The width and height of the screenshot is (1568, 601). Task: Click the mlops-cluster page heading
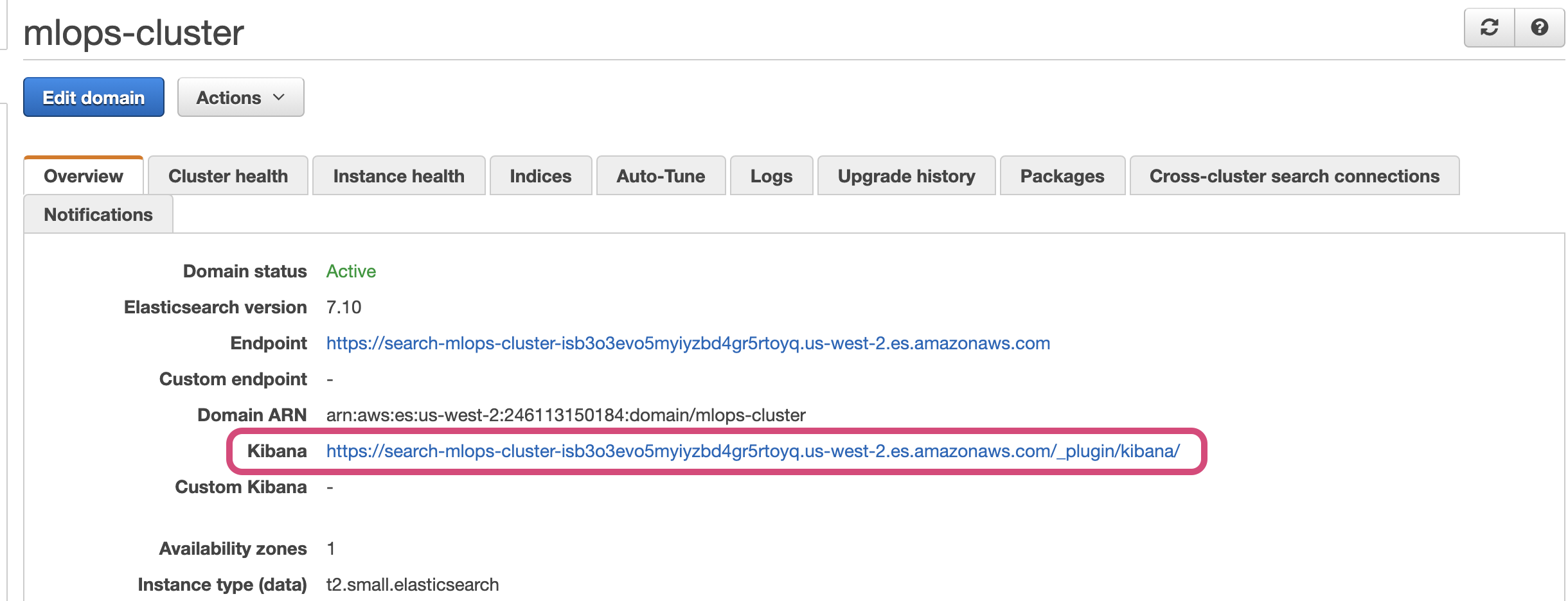(134, 32)
